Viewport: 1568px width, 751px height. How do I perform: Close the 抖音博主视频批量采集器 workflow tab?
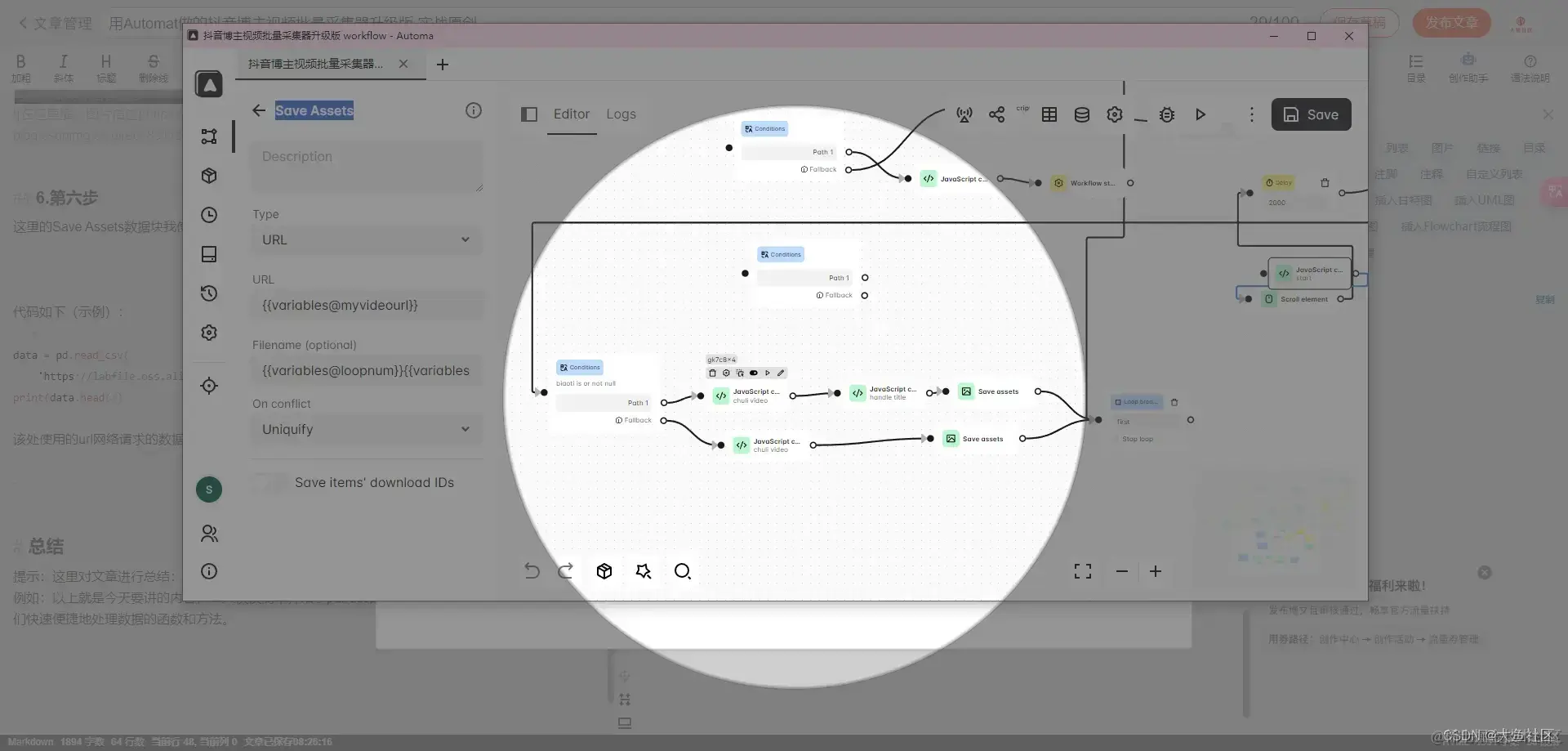pos(403,64)
